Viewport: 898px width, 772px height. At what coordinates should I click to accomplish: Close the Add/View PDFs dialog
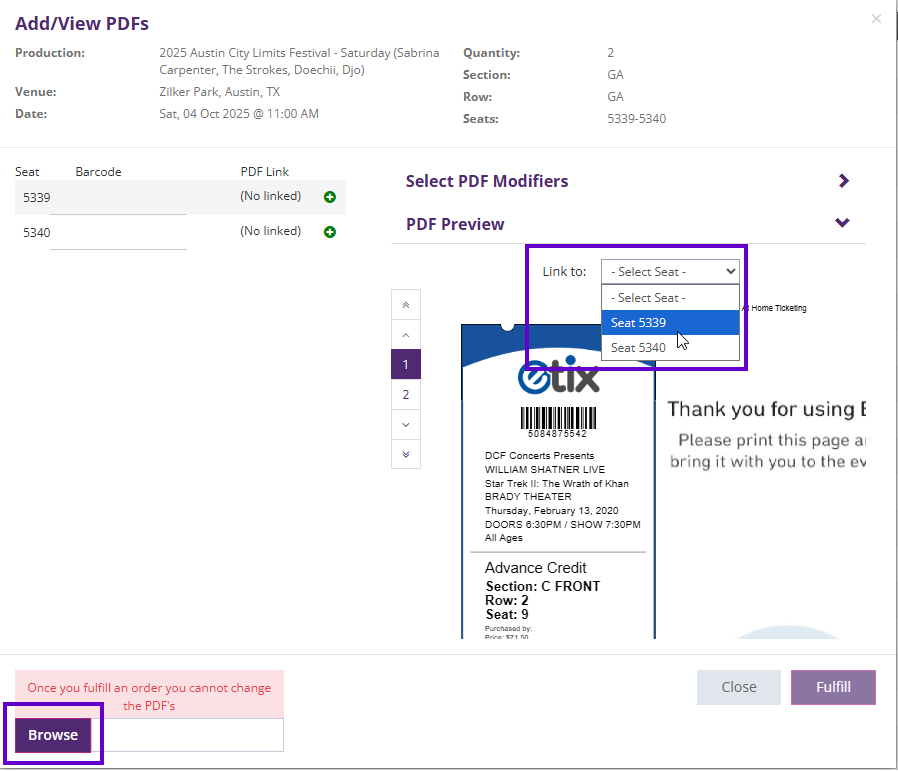pyautogui.click(x=738, y=687)
